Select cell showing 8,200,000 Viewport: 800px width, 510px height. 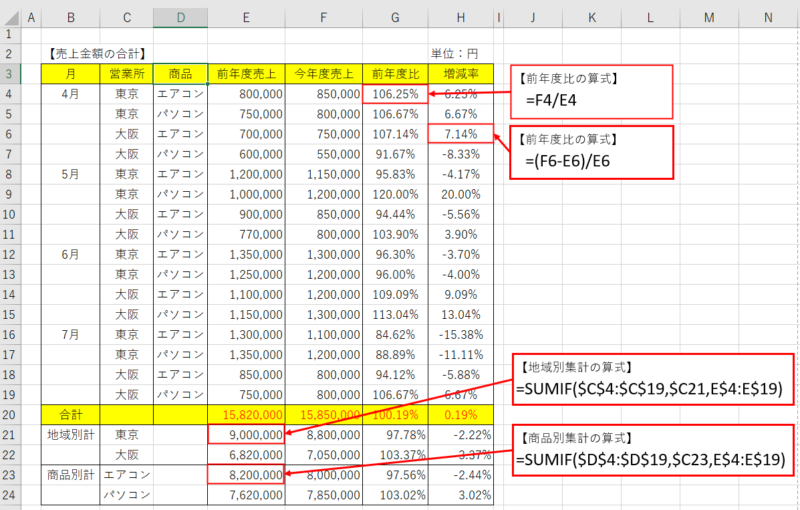(x=246, y=475)
